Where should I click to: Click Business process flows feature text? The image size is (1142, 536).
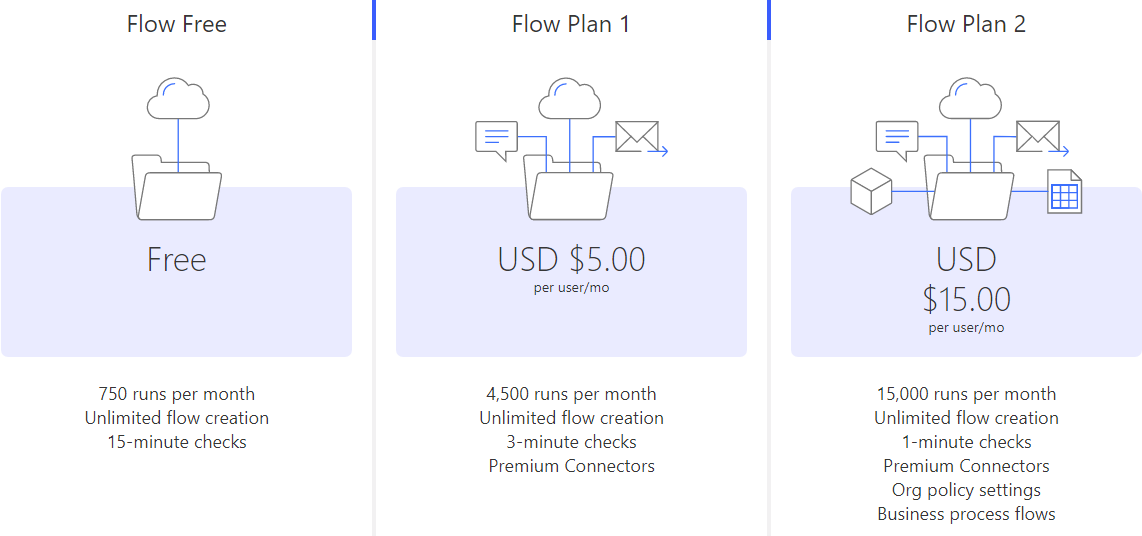[966, 514]
